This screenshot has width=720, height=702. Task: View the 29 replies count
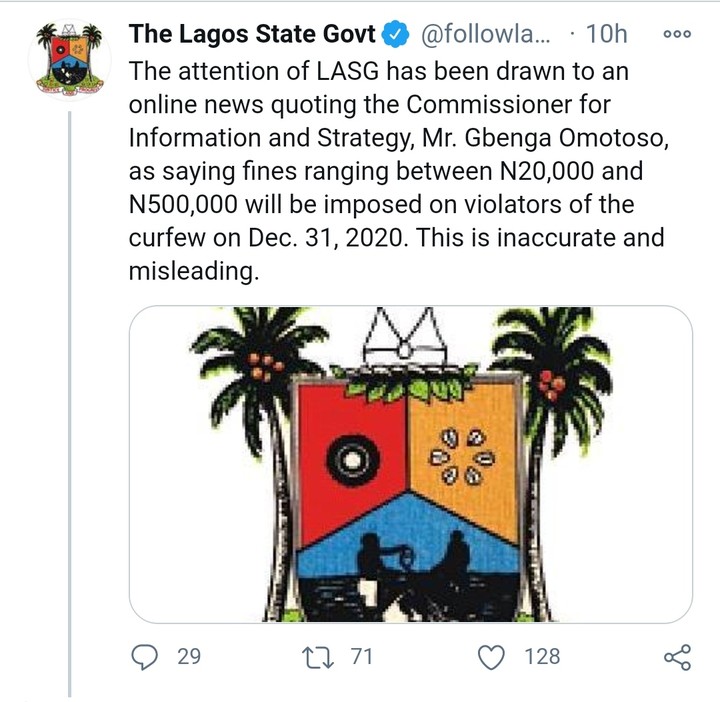[189, 656]
